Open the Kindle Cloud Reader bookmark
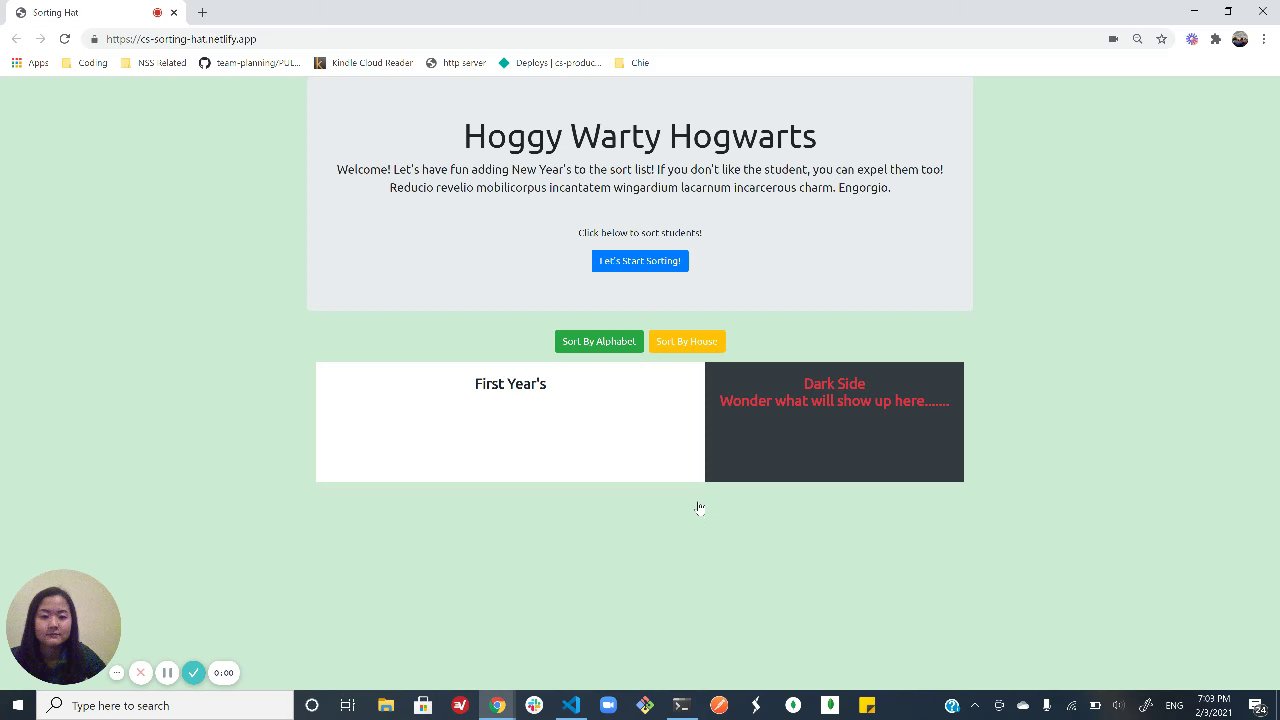This screenshot has width=1280, height=720. [x=363, y=63]
